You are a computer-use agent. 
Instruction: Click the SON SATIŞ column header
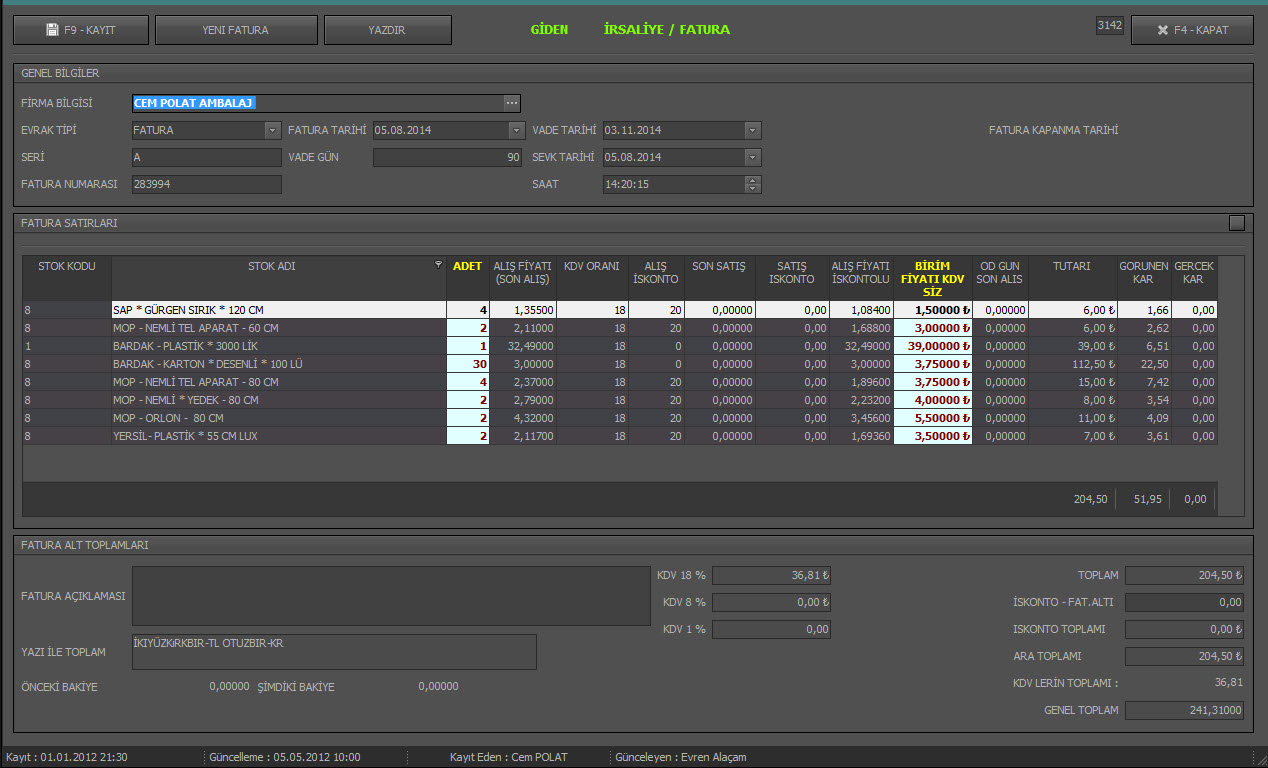pos(719,278)
